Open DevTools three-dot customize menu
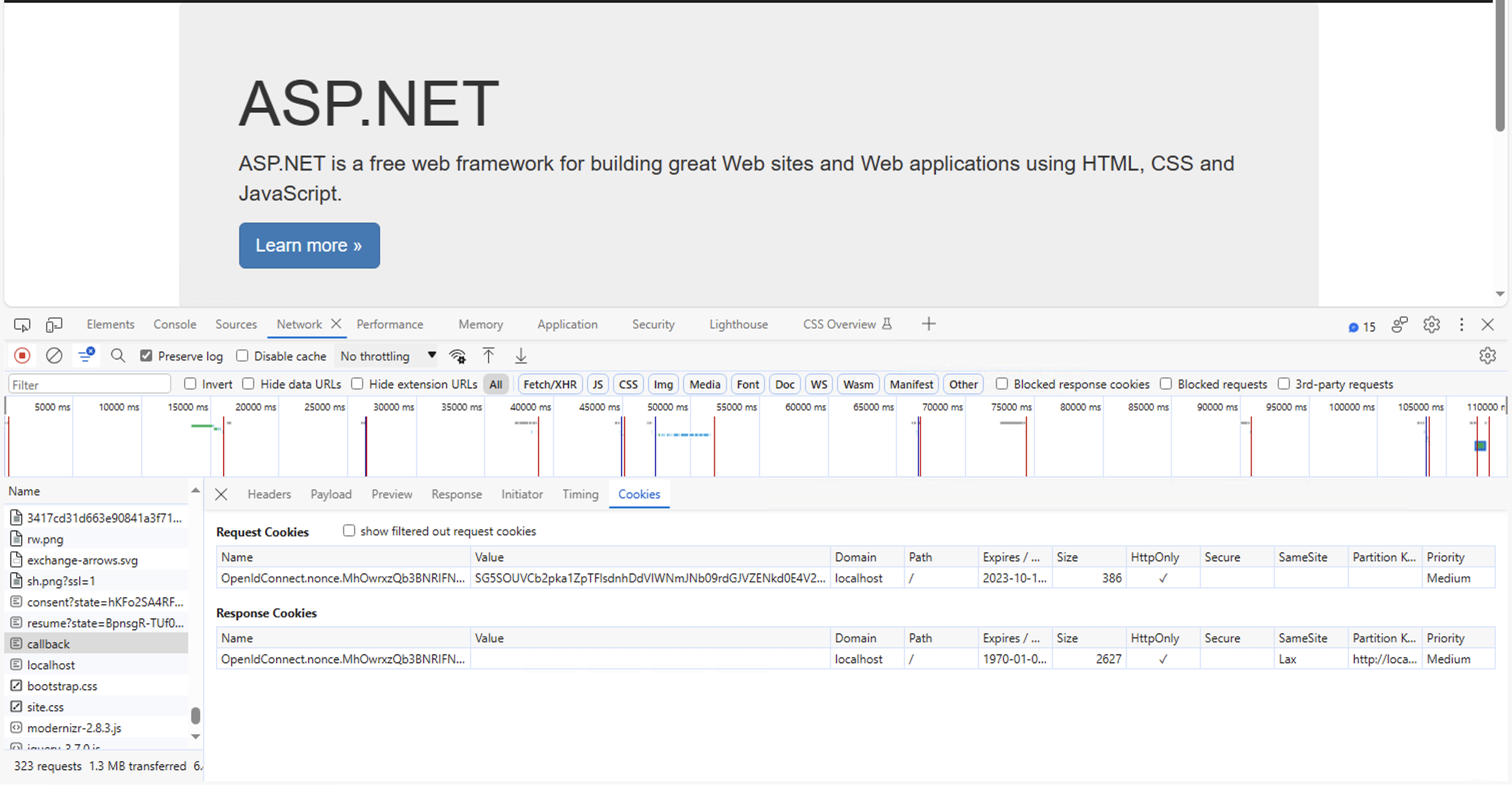This screenshot has height=785, width=1512. pos(1461,324)
